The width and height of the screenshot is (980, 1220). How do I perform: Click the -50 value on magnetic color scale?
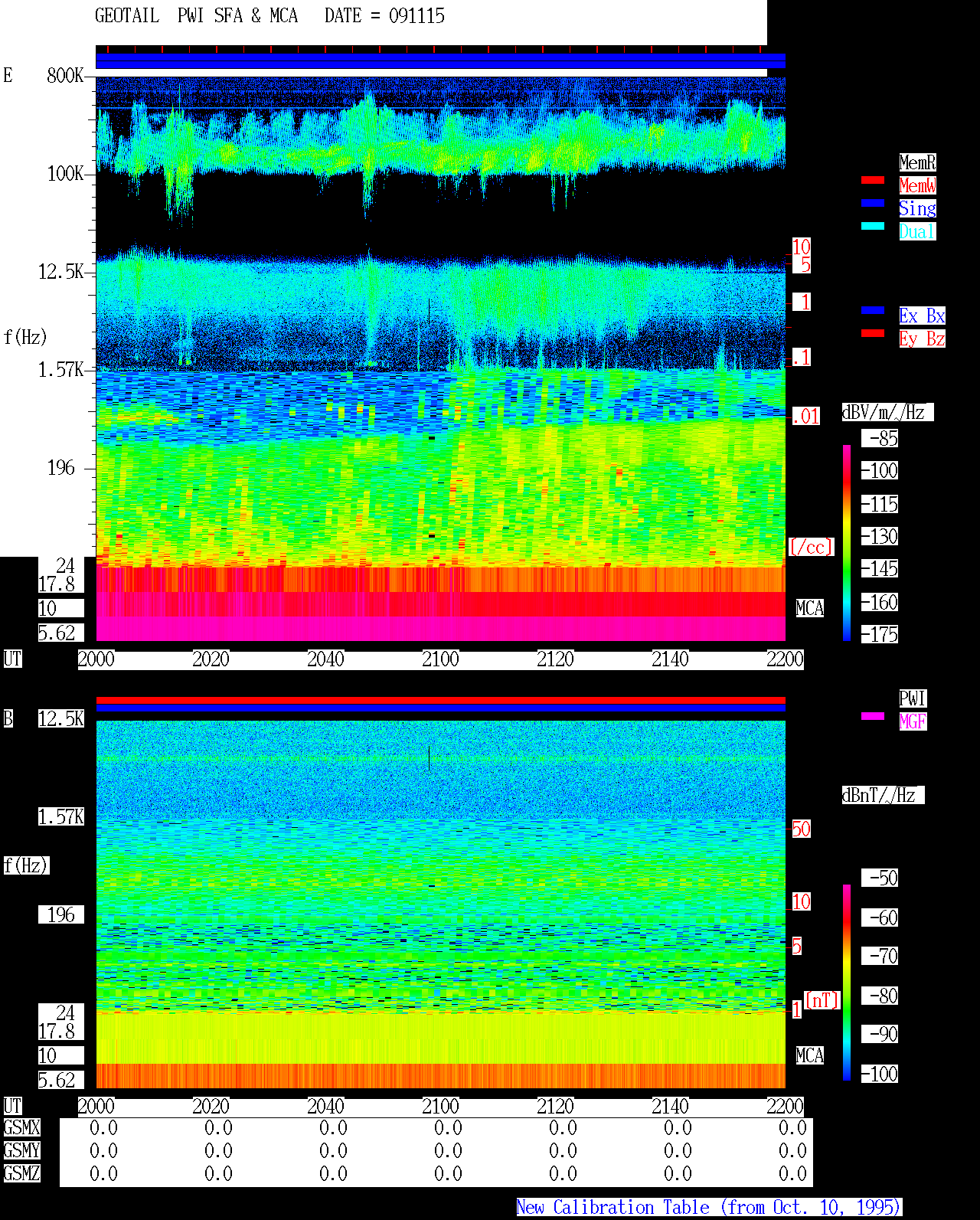click(x=880, y=878)
